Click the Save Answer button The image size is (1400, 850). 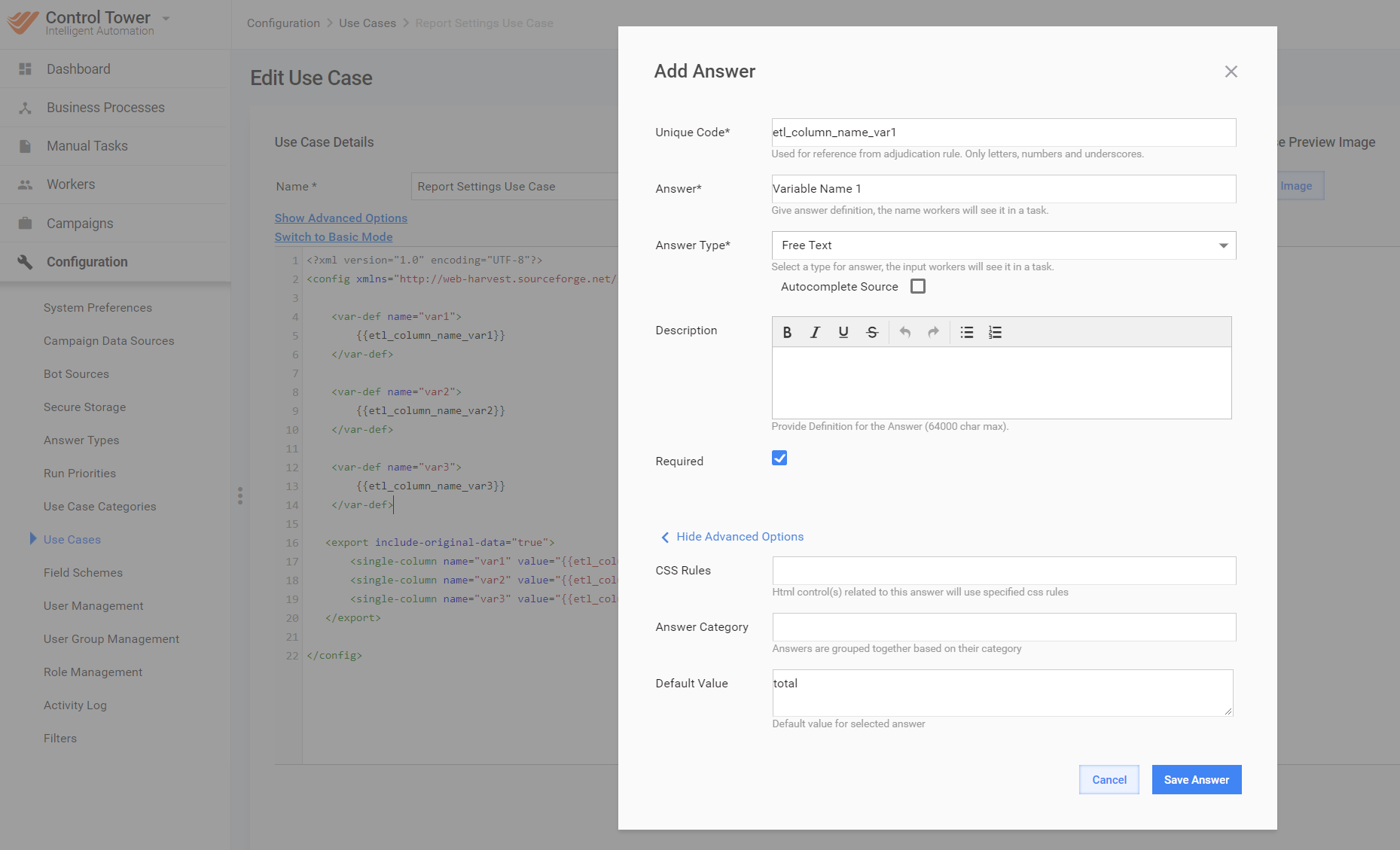pos(1197,780)
